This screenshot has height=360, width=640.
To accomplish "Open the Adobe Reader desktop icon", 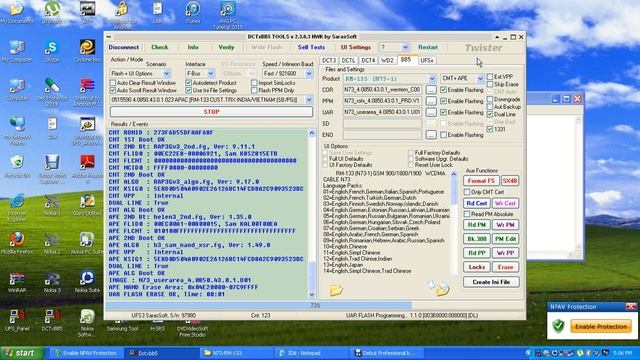I will coord(87,169).
